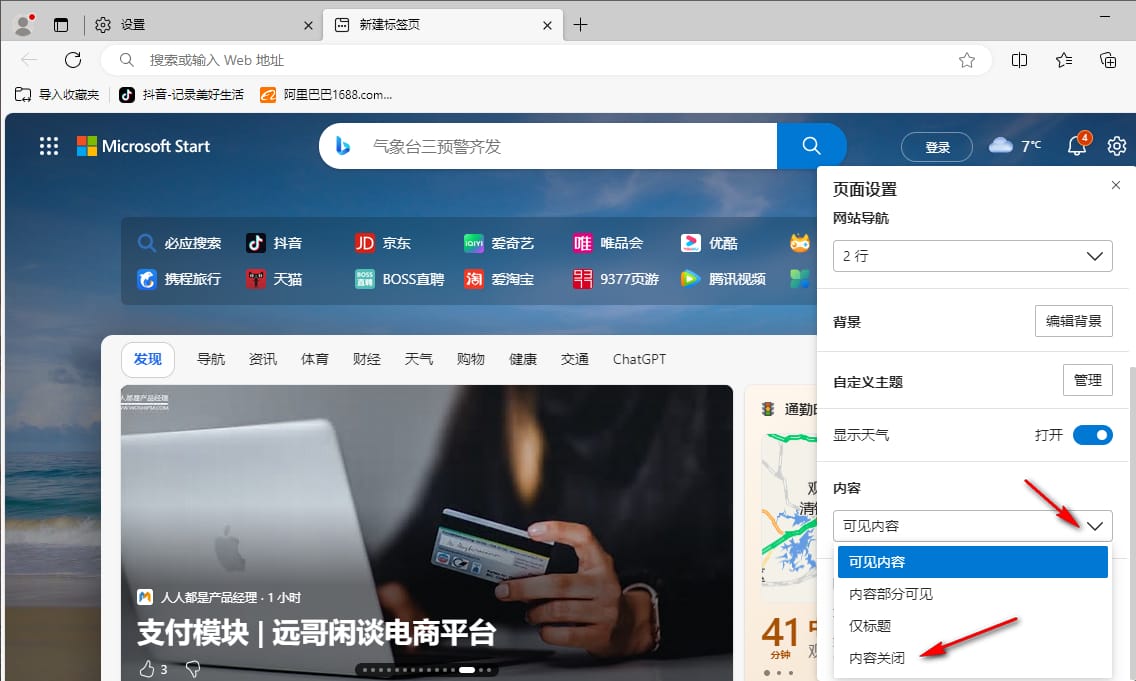Switch to the 设置 tab
The width and height of the screenshot is (1136, 681).
tap(203, 25)
